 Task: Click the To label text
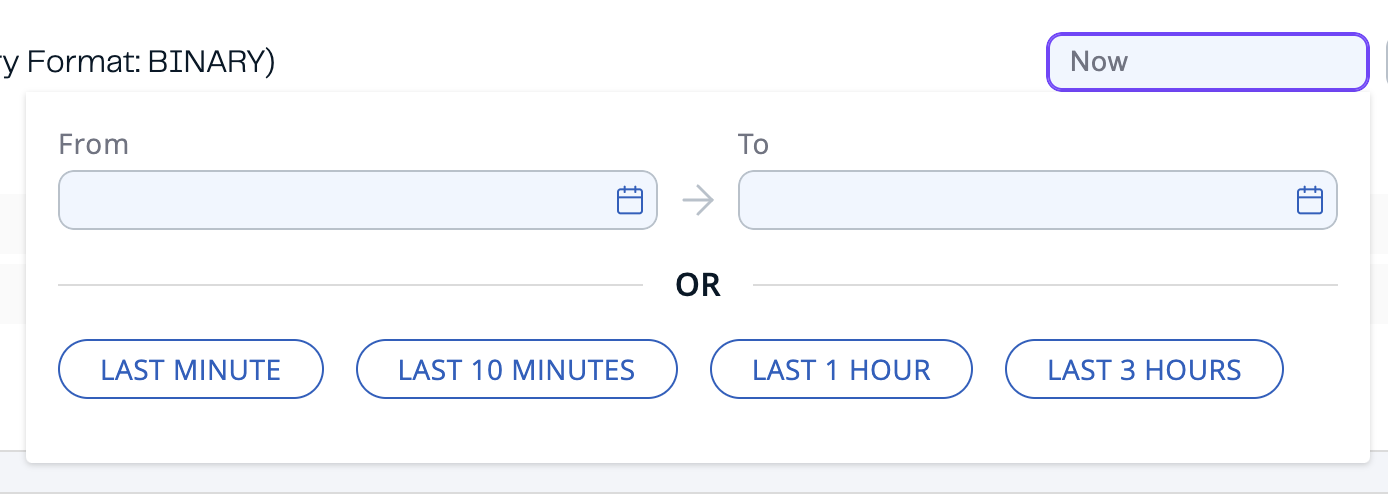point(753,145)
